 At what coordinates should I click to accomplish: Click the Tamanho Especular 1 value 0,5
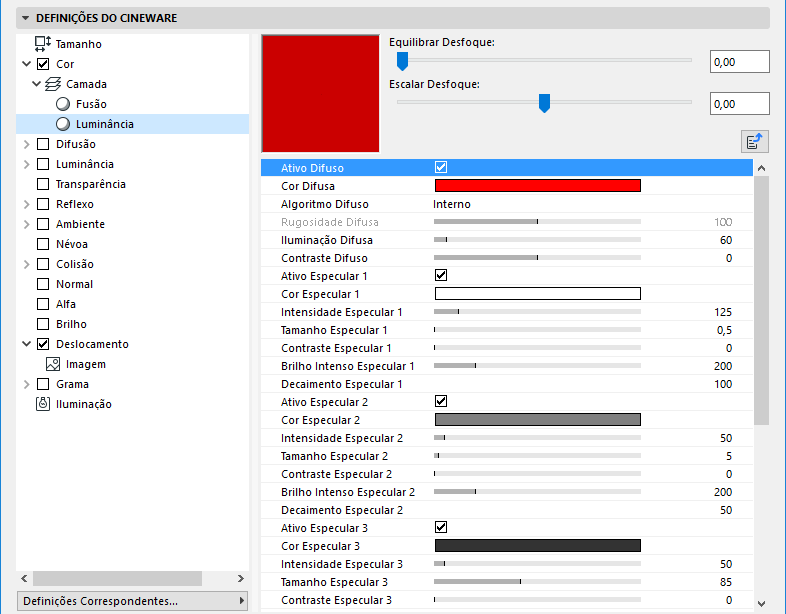[724, 330]
